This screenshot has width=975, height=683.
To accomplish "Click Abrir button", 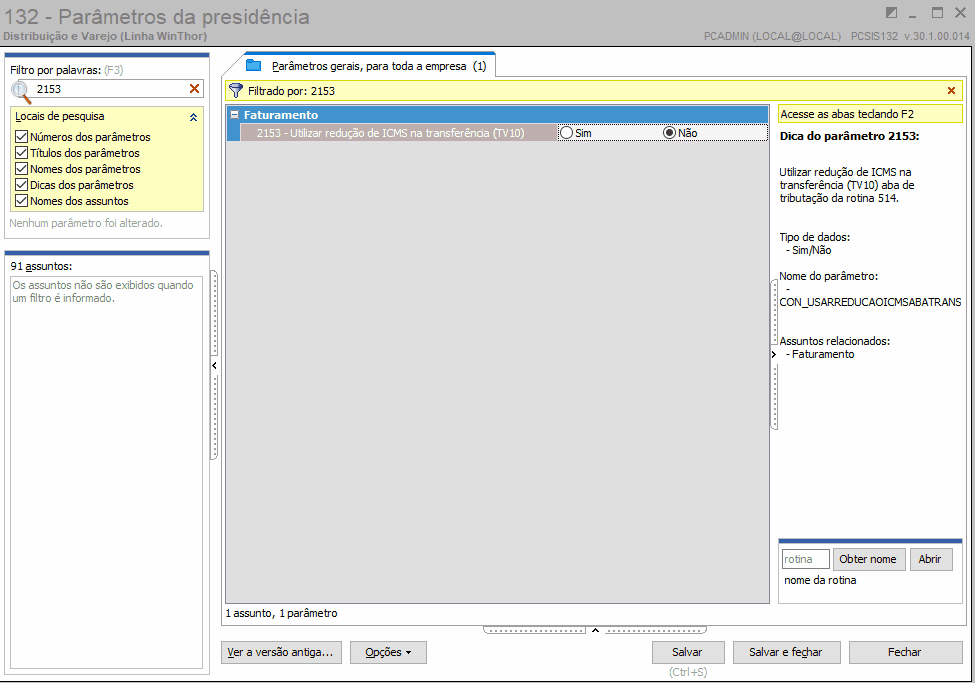I will coord(930,559).
